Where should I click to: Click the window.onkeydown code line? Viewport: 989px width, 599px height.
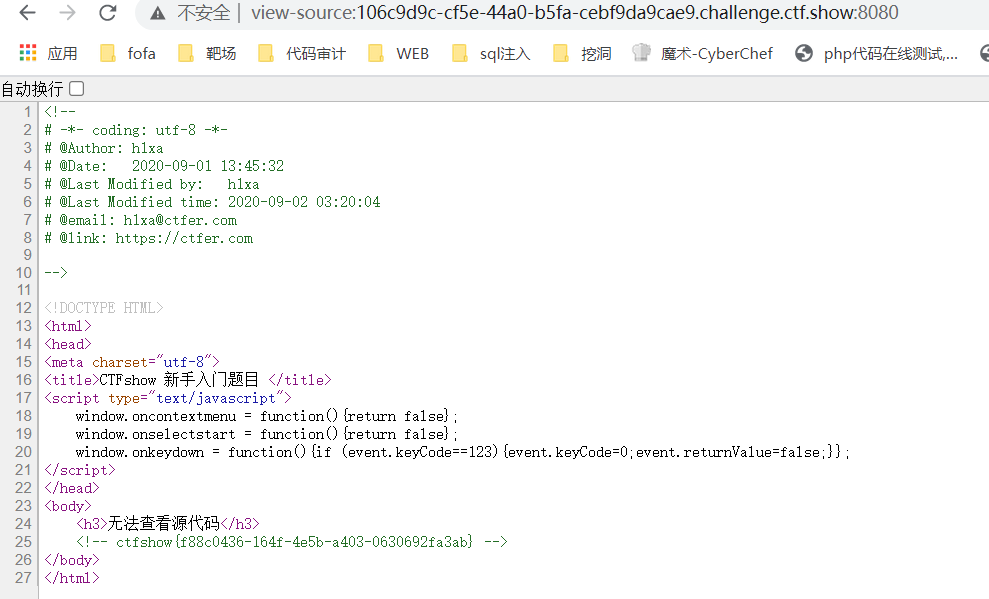tap(462, 452)
